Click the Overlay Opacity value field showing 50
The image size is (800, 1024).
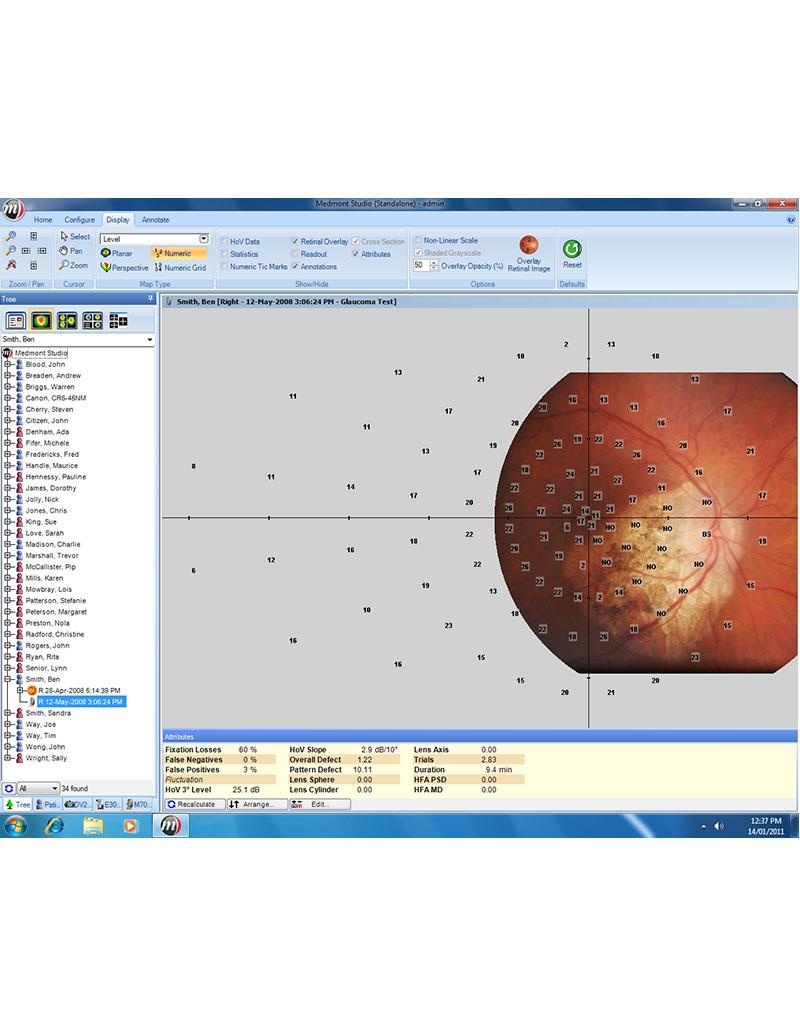pos(421,266)
